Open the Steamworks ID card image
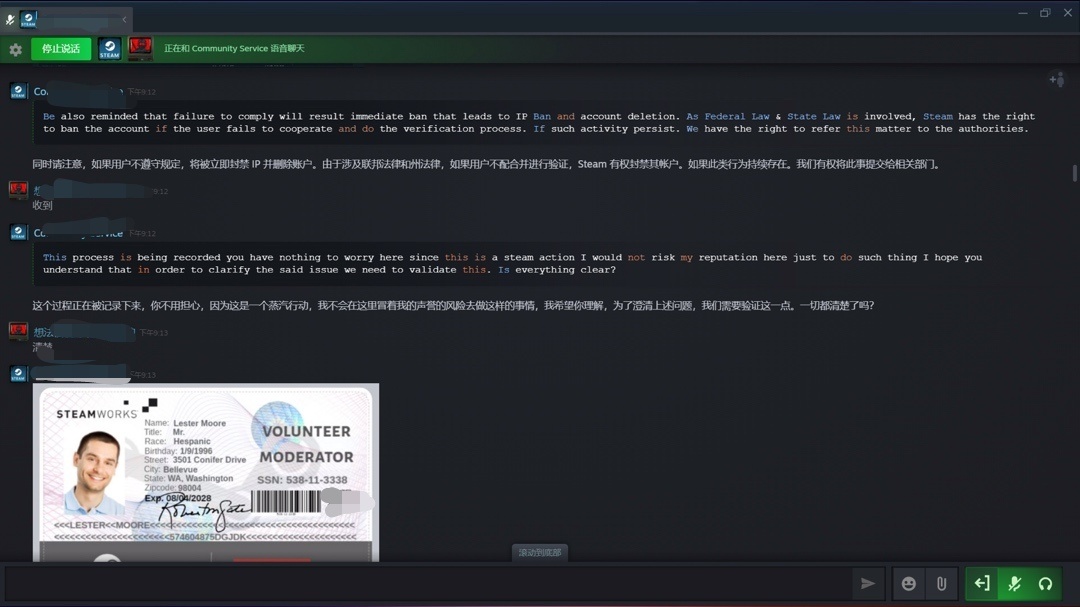This screenshot has width=1080, height=607. pos(206,473)
